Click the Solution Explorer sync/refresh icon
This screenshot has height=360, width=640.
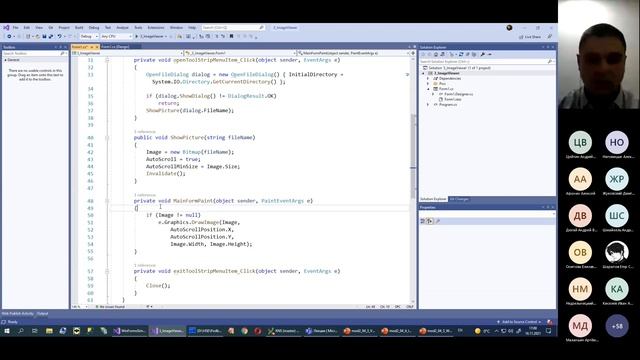tap(461, 54)
